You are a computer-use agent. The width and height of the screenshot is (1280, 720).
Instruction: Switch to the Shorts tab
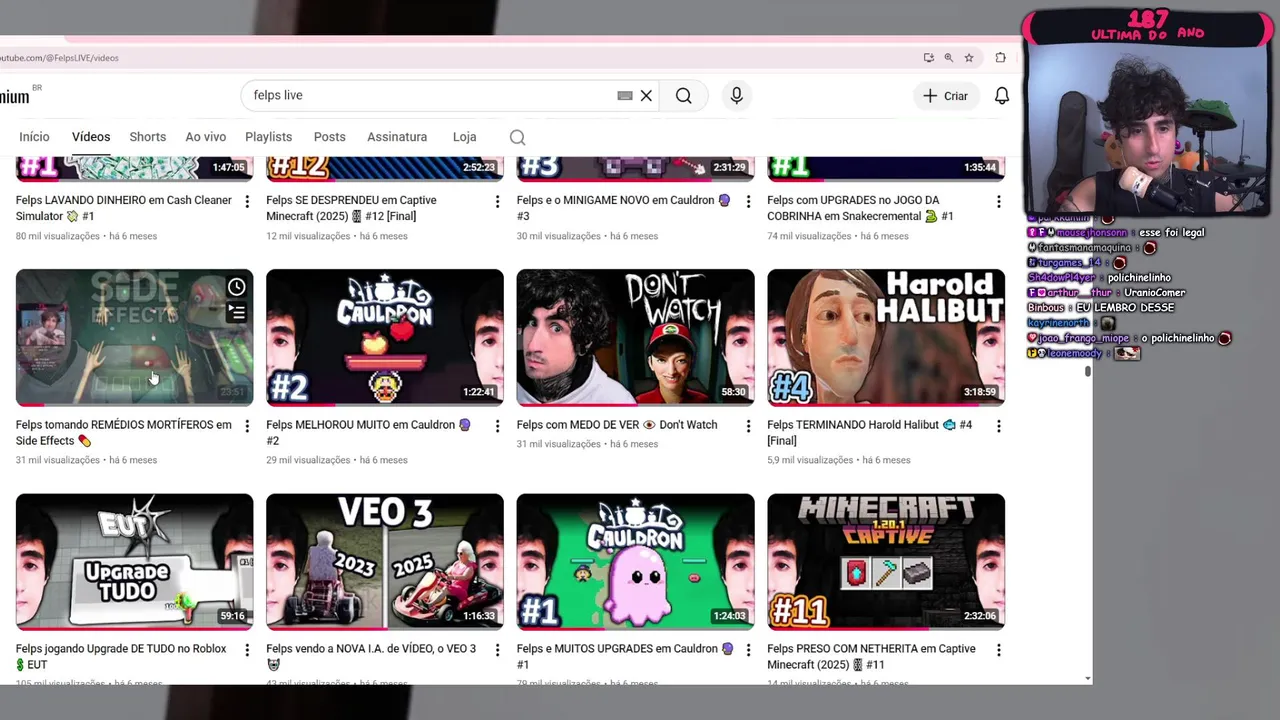coord(147,137)
